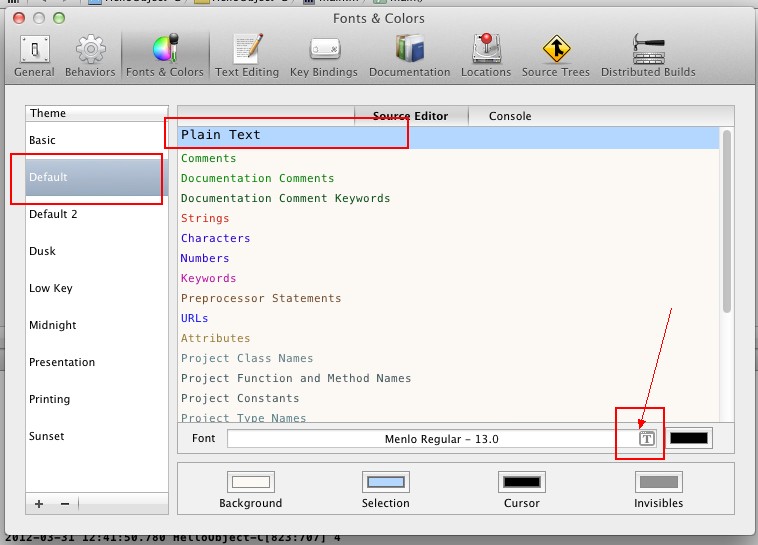Select the Default 2 theme

97,214
